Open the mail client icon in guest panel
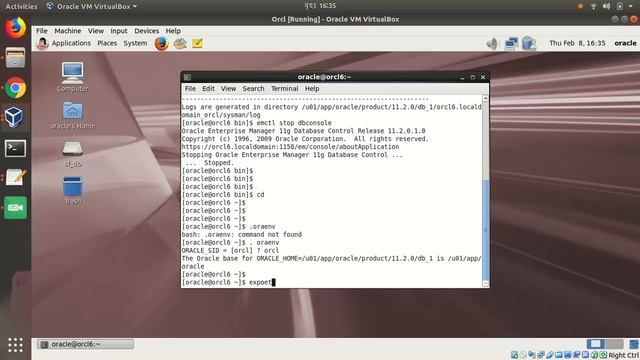The width and height of the screenshot is (640, 360). tap(180, 43)
